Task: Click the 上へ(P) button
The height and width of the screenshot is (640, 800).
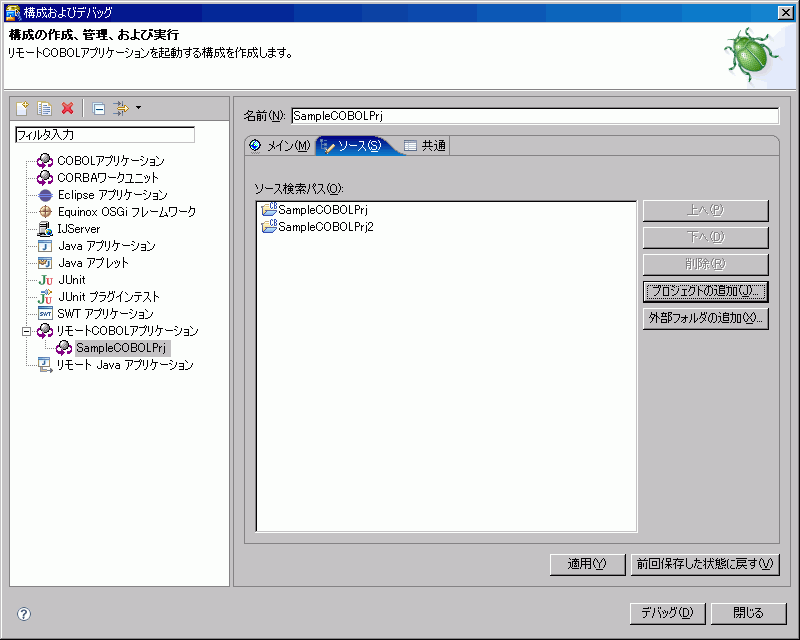Action: [x=706, y=210]
